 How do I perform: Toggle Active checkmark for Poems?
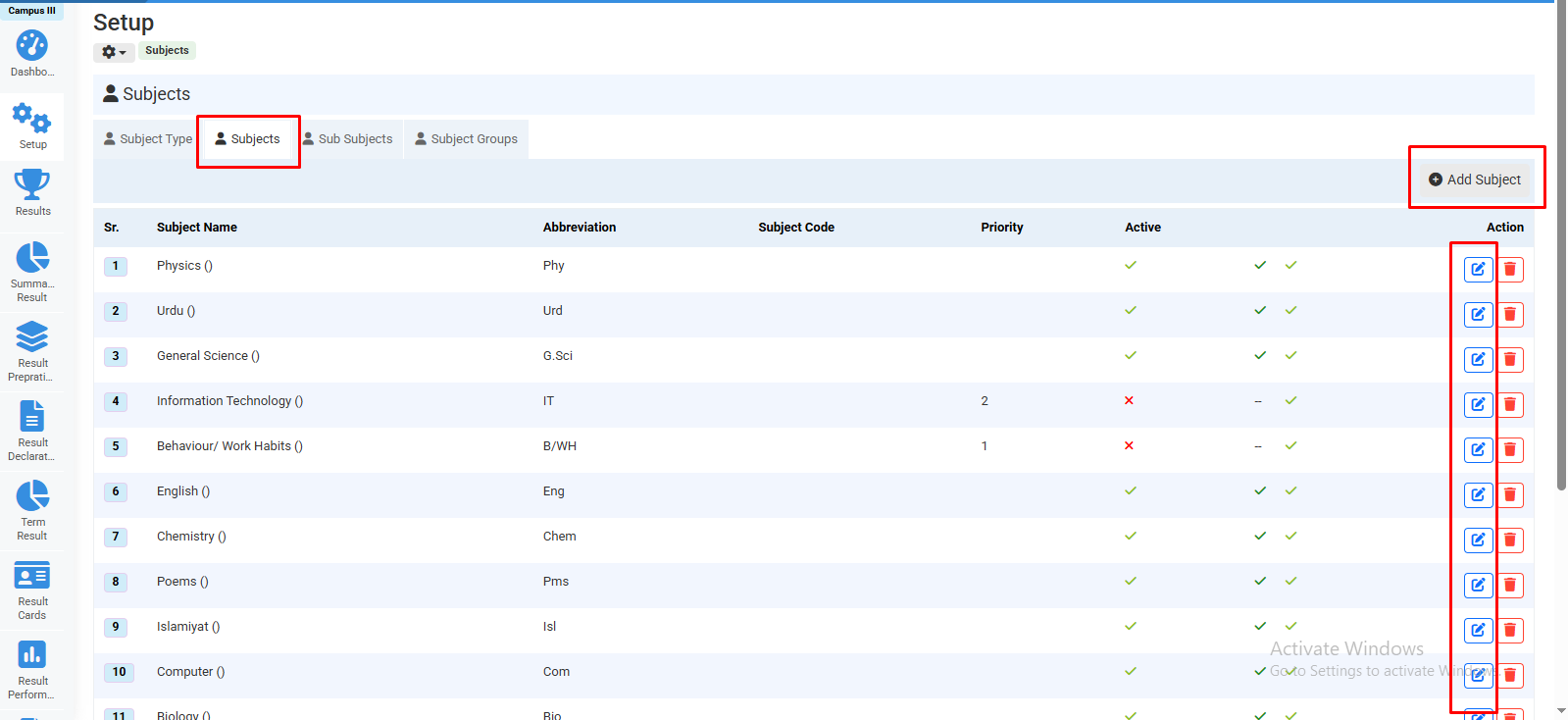click(x=1131, y=581)
